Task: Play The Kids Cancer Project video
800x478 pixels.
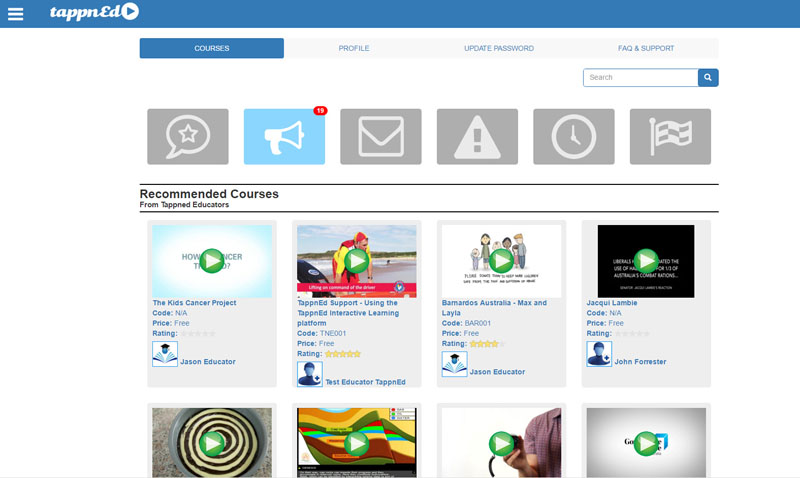Action: coord(212,261)
